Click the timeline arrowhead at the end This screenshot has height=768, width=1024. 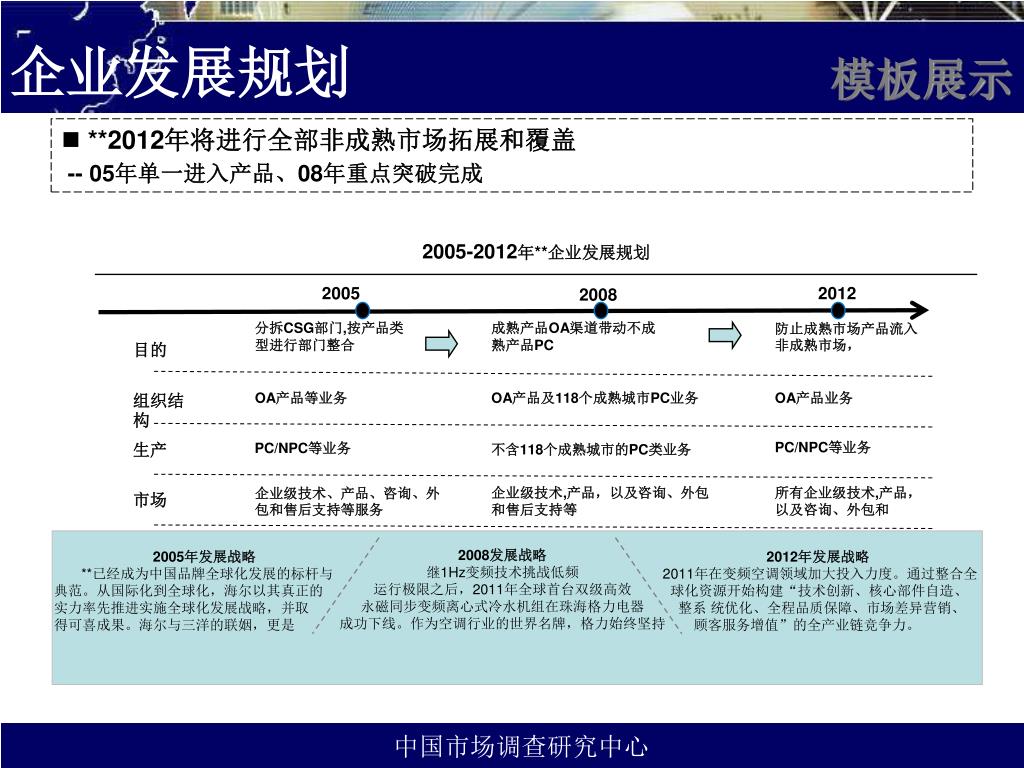919,311
